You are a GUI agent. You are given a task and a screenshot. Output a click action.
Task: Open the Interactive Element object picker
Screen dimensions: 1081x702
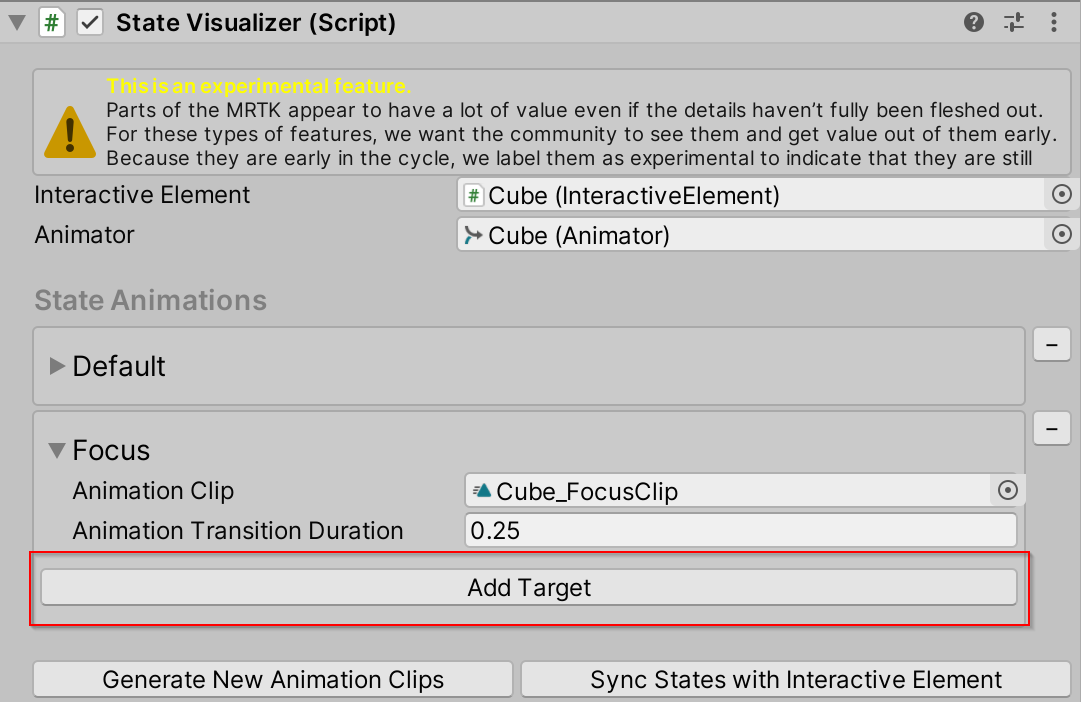pyautogui.click(x=1062, y=194)
